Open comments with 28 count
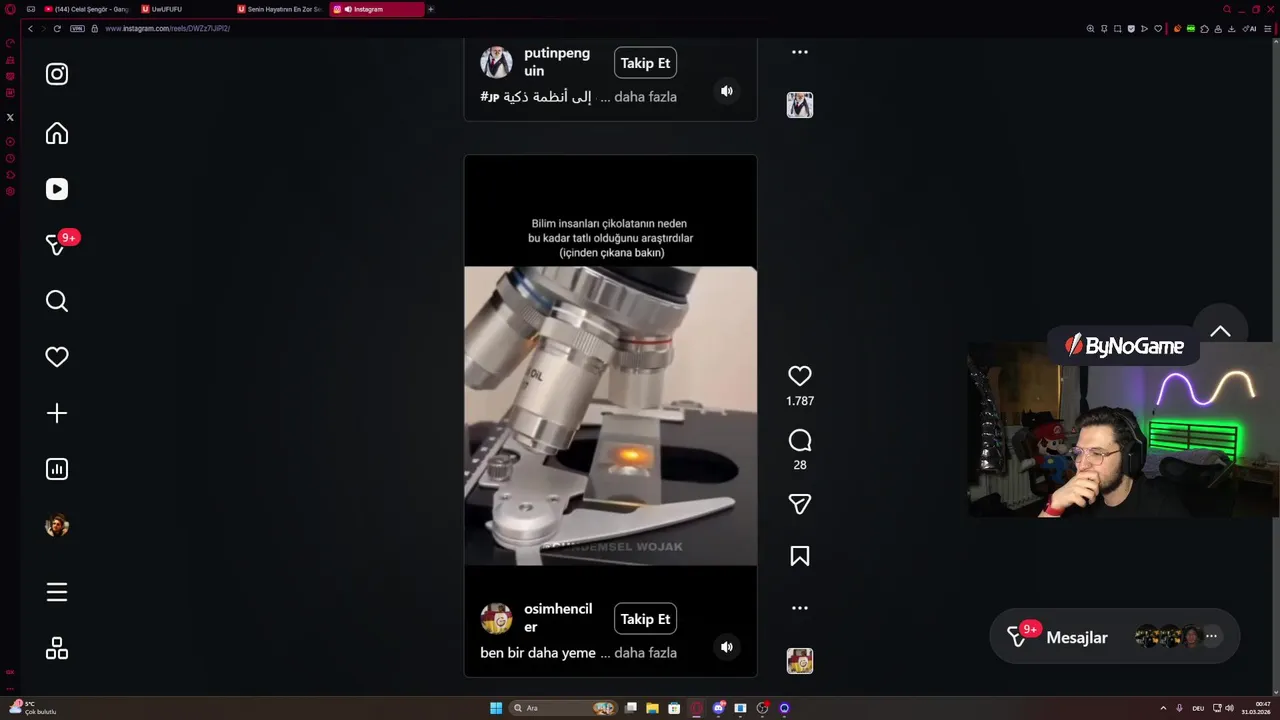 800,440
